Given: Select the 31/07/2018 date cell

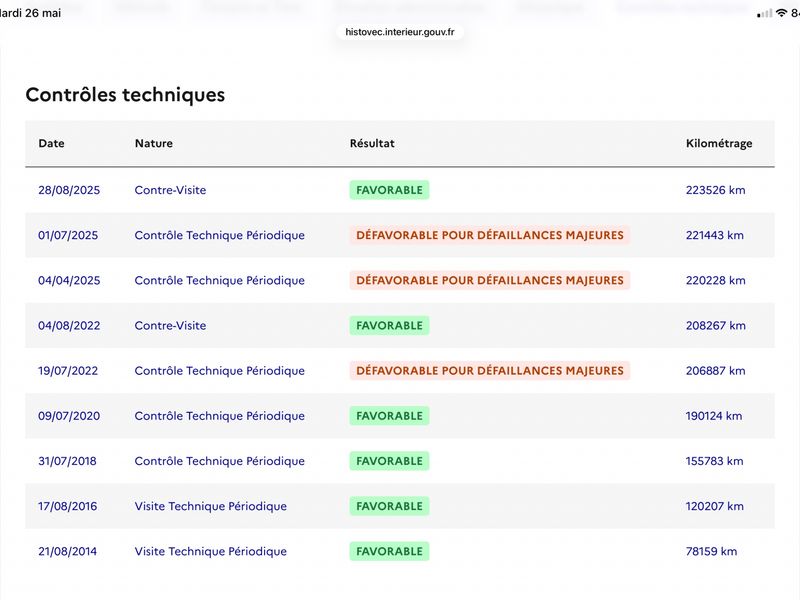Looking at the screenshot, I should point(67,461).
